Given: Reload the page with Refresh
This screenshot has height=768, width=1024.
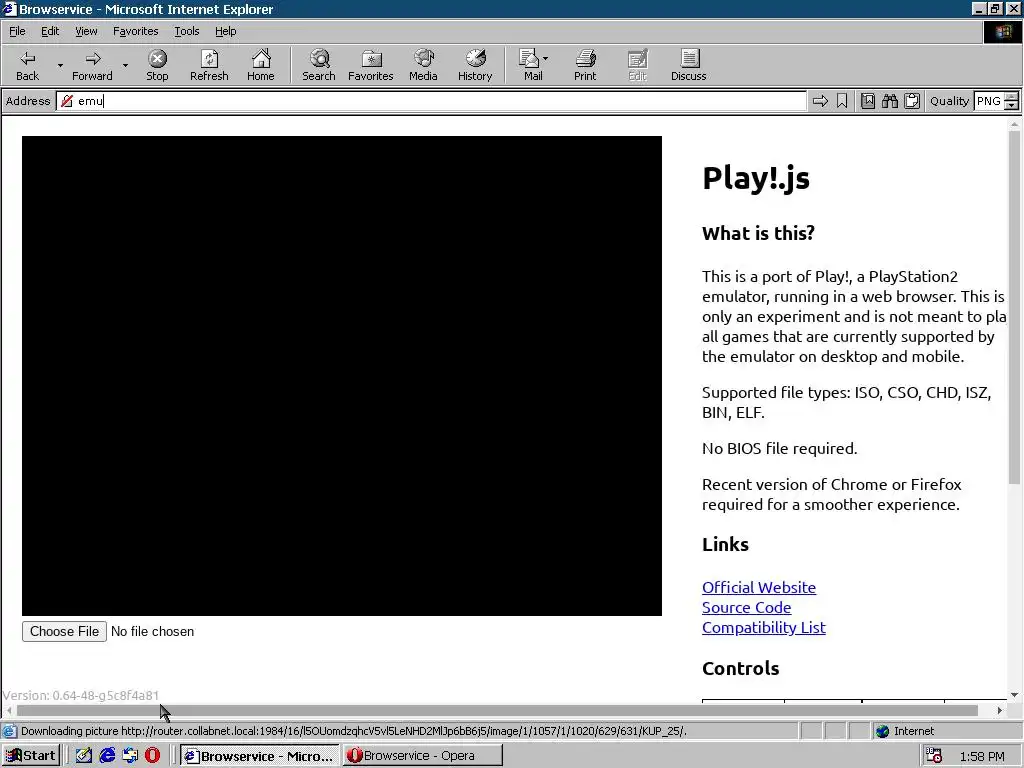Looking at the screenshot, I should pyautogui.click(x=209, y=65).
